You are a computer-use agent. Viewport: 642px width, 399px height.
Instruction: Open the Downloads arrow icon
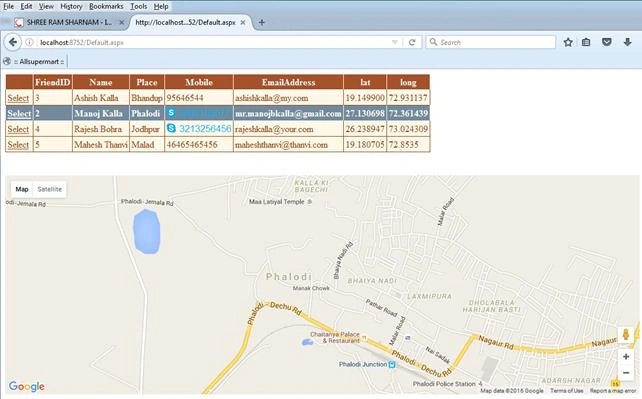627,42
